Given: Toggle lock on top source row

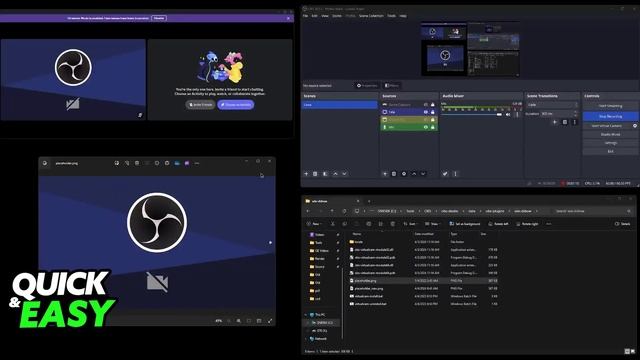Looking at the screenshot, I should pyautogui.click(x=433, y=105).
